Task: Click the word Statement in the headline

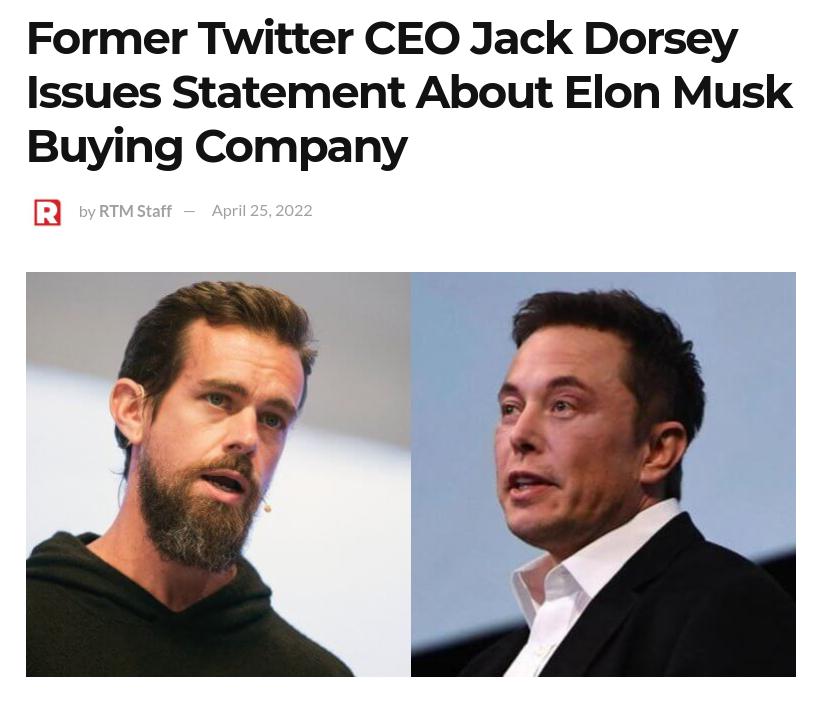Action: tap(288, 92)
